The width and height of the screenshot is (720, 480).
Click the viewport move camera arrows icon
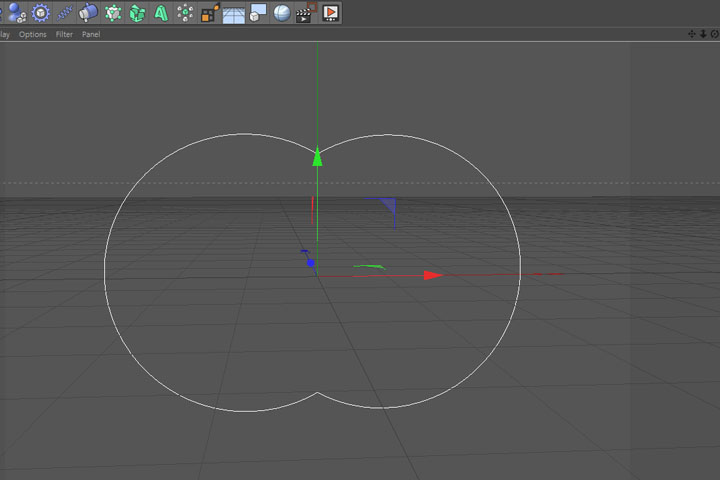[x=692, y=34]
